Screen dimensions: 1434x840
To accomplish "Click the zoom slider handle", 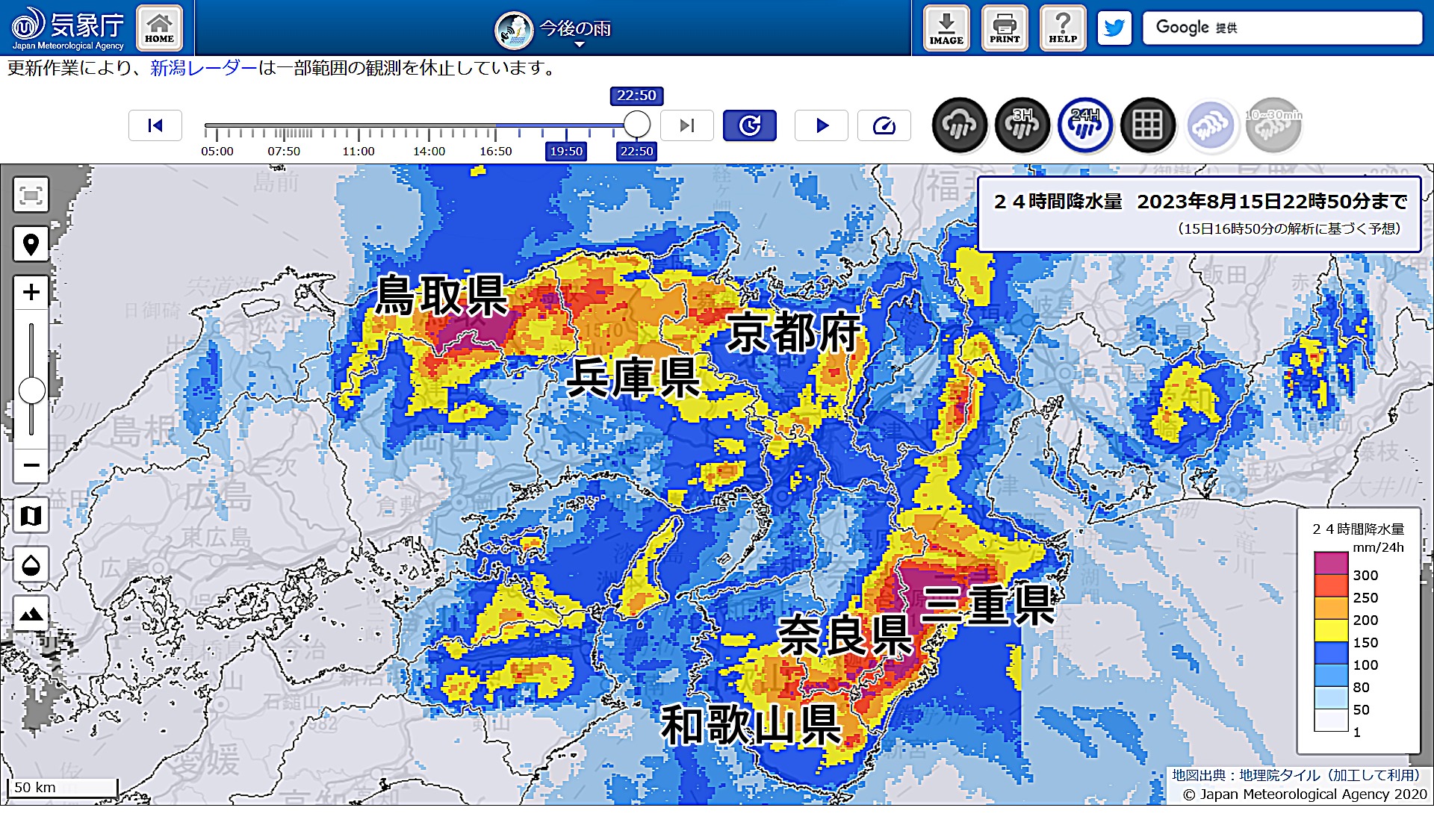I will tap(31, 391).
